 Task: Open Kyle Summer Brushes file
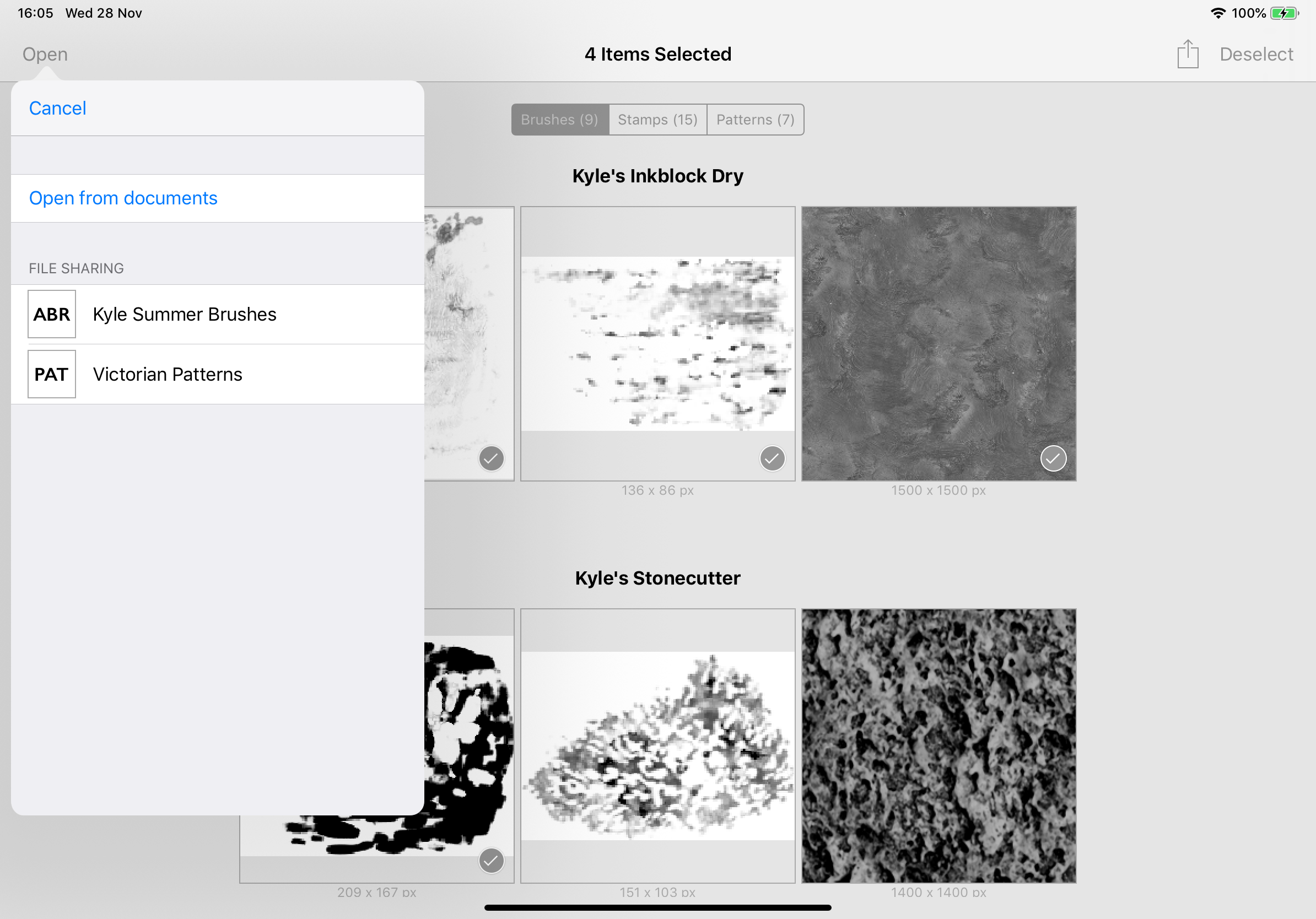tap(185, 314)
